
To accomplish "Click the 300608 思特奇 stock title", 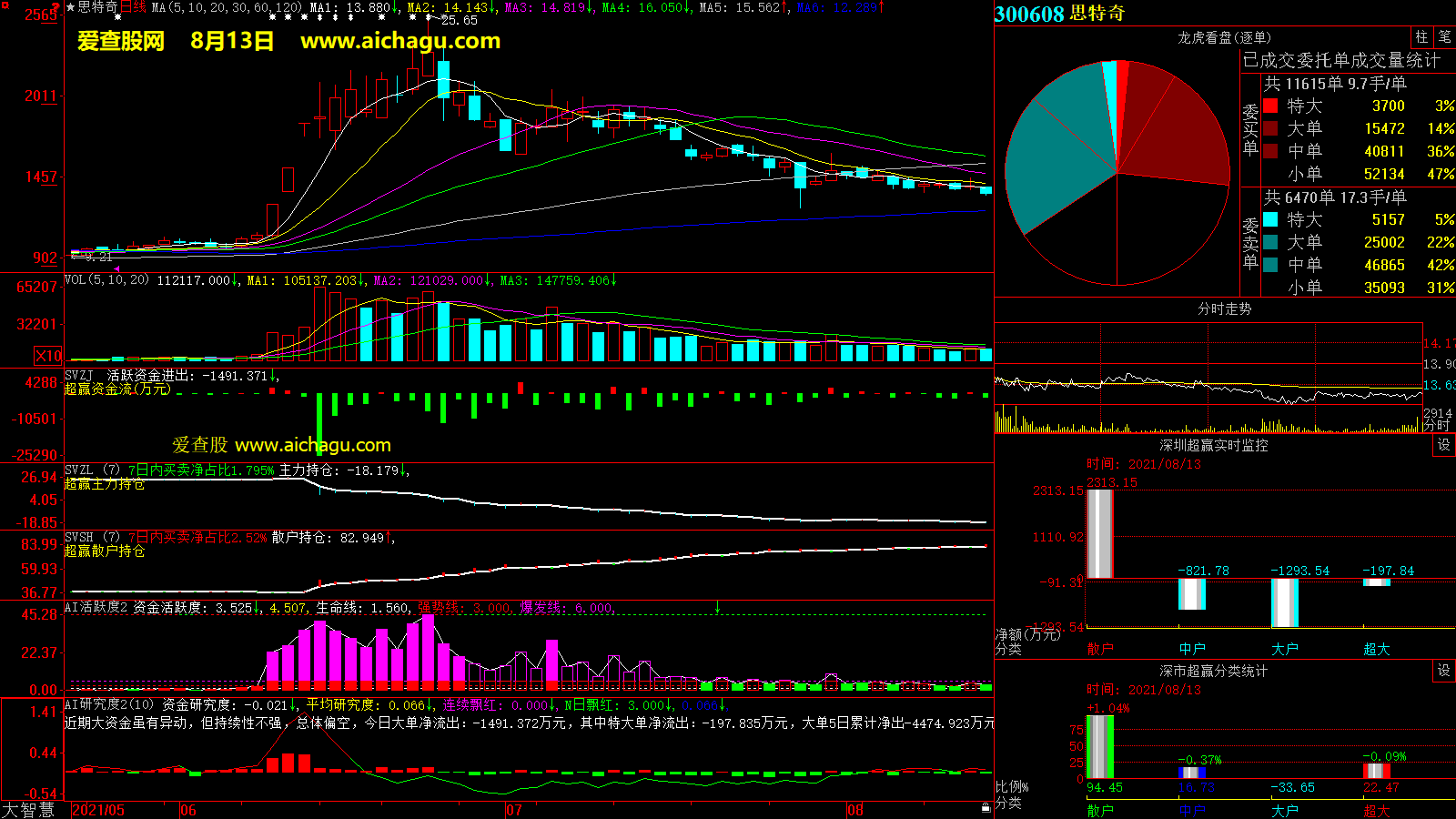I will [x=1059, y=14].
